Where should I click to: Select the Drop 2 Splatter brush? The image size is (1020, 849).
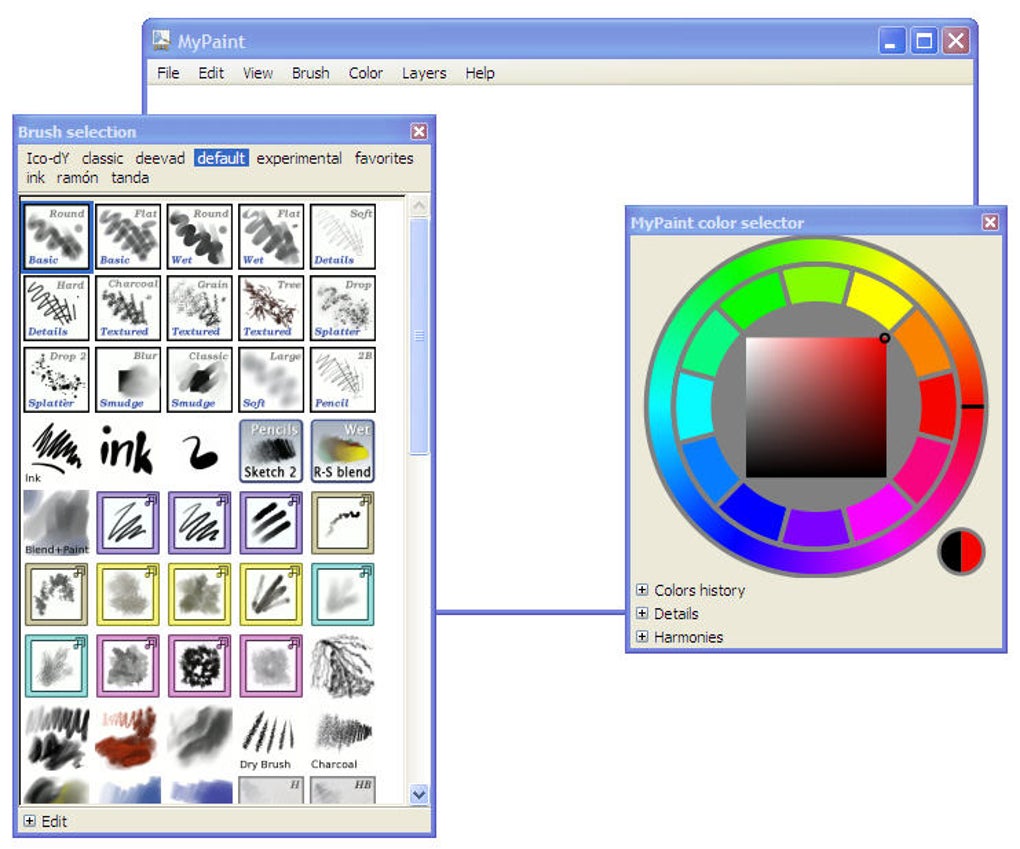57,379
